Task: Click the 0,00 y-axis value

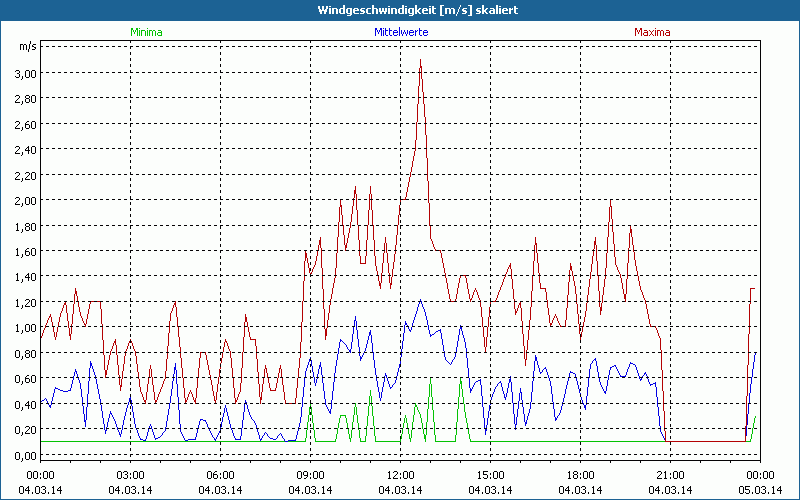Action: [x=25, y=454]
